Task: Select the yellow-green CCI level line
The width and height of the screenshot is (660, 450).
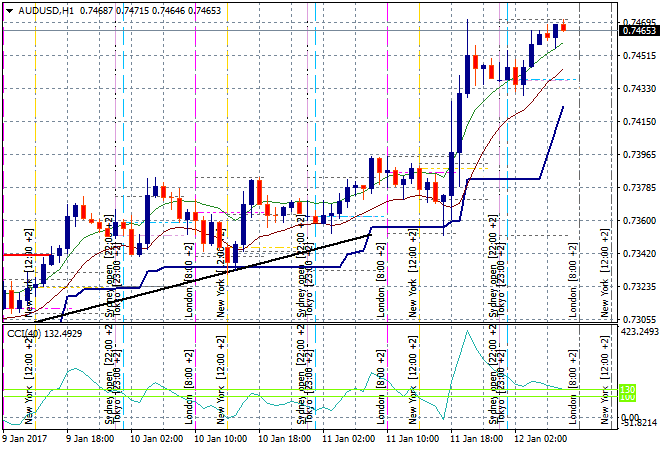Action: (x=300, y=396)
